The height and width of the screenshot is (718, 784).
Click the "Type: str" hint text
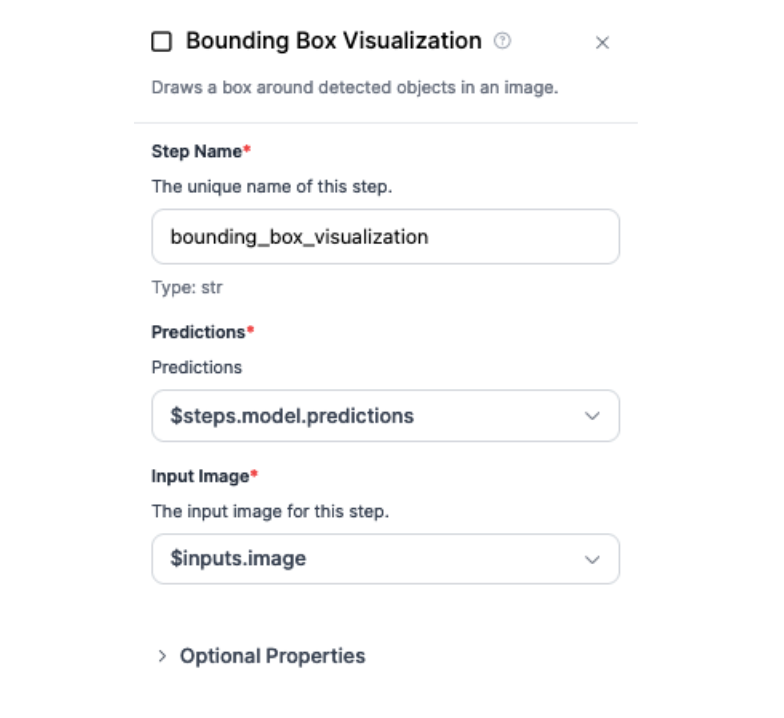(x=187, y=288)
